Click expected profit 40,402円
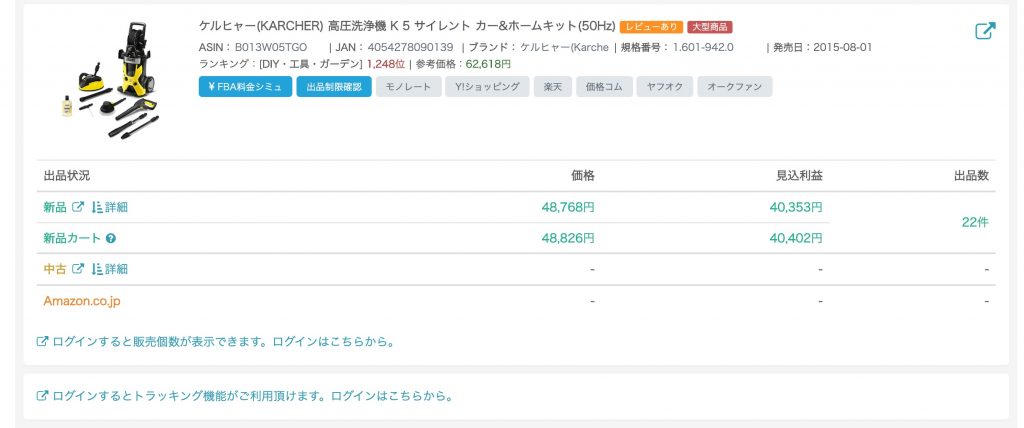This screenshot has height=428, width=1024. (x=795, y=239)
